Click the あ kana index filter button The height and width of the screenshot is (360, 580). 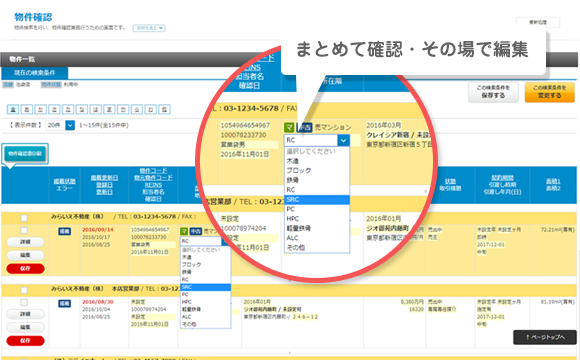coord(27,110)
